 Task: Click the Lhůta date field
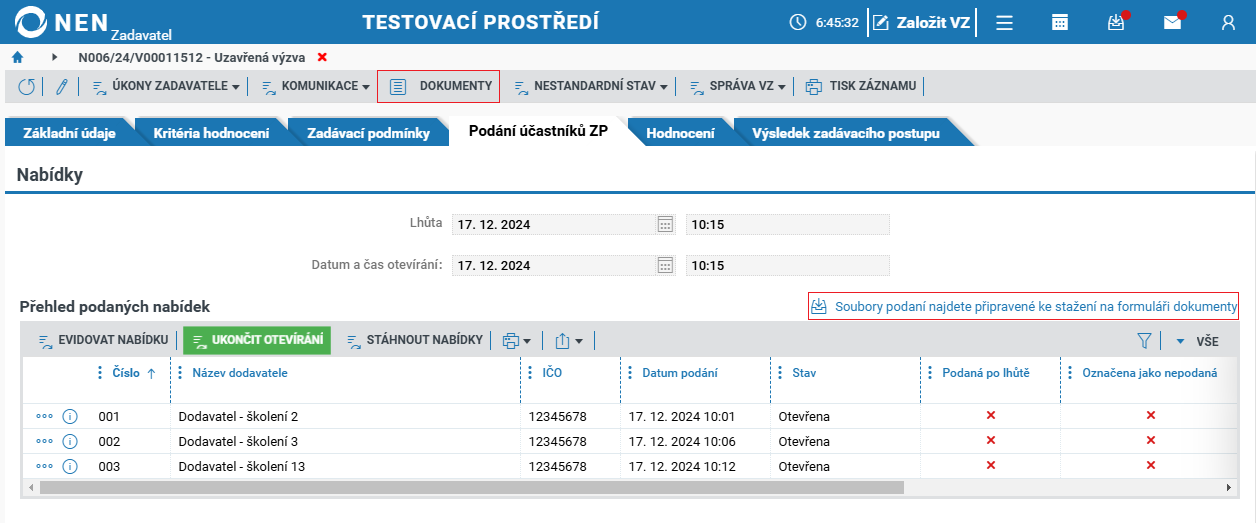pyautogui.click(x=553, y=224)
